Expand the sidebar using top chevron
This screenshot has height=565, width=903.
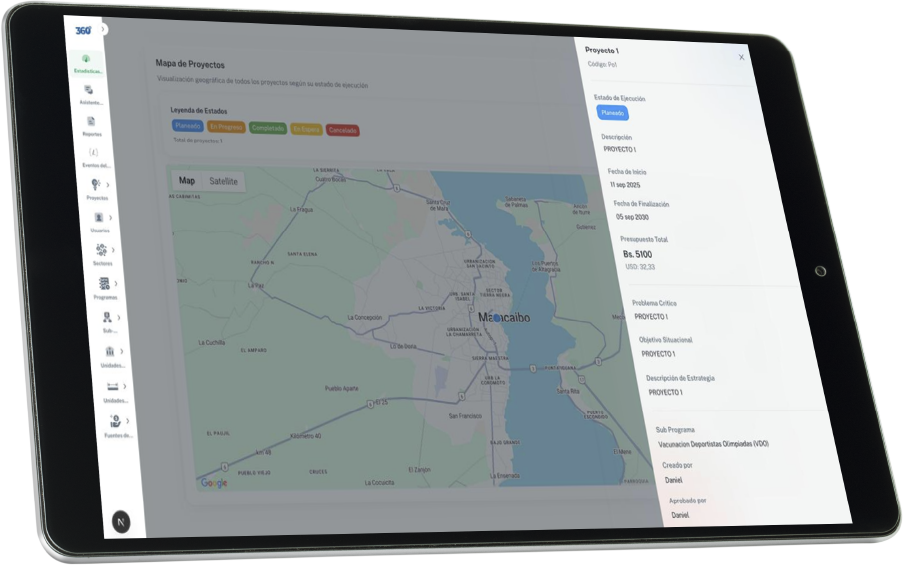[103, 30]
